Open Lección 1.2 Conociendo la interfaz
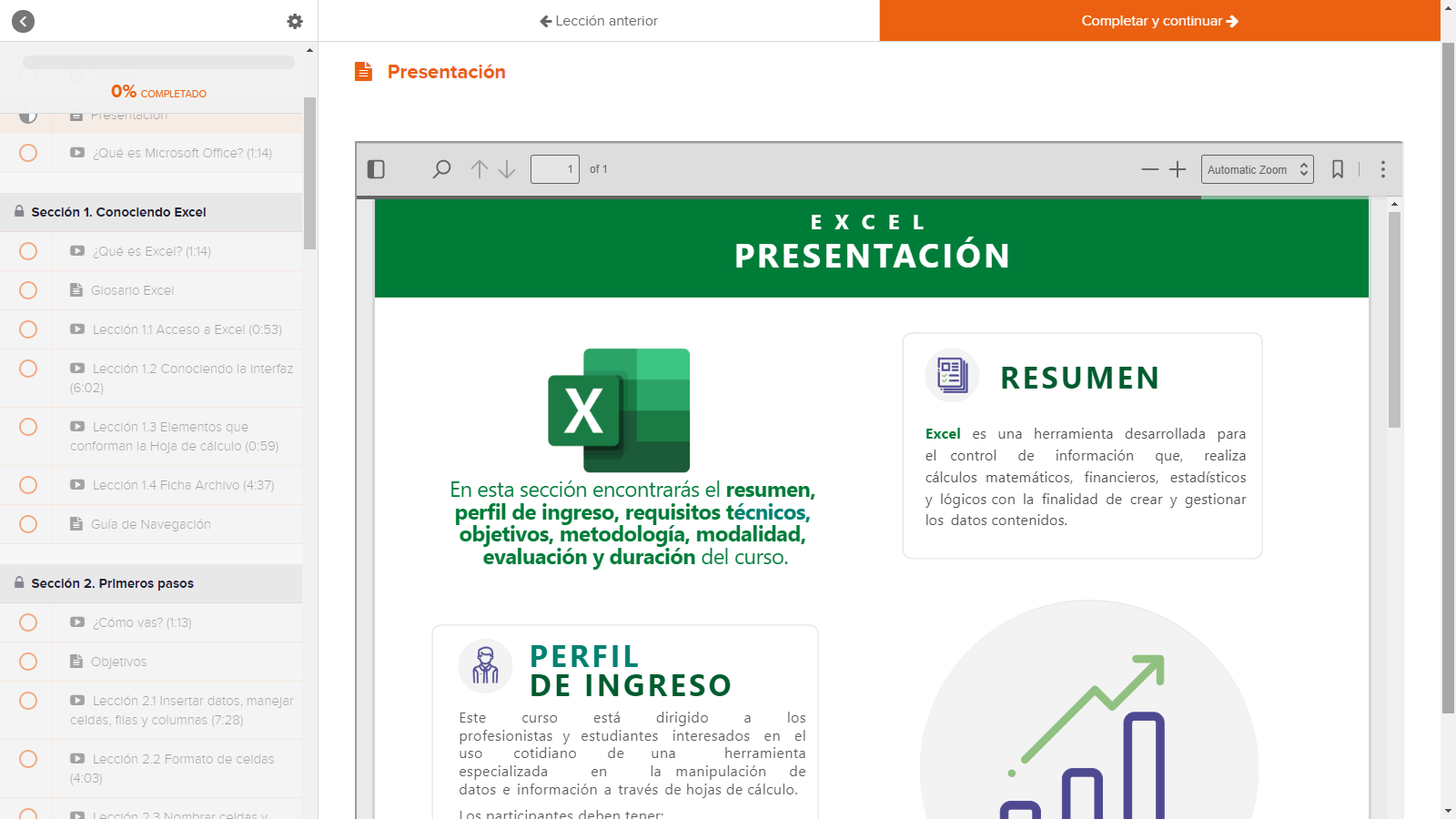The height and width of the screenshot is (819, 1456). point(151,378)
